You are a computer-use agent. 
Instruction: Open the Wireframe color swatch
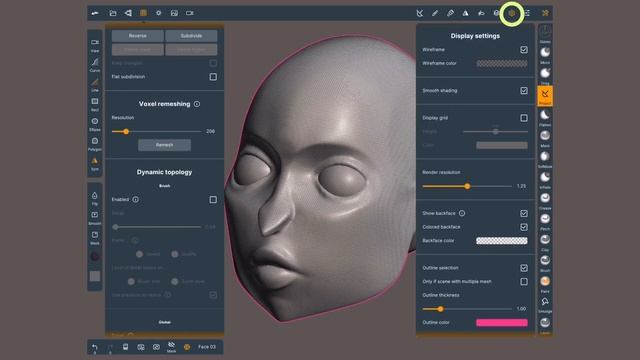coord(502,63)
